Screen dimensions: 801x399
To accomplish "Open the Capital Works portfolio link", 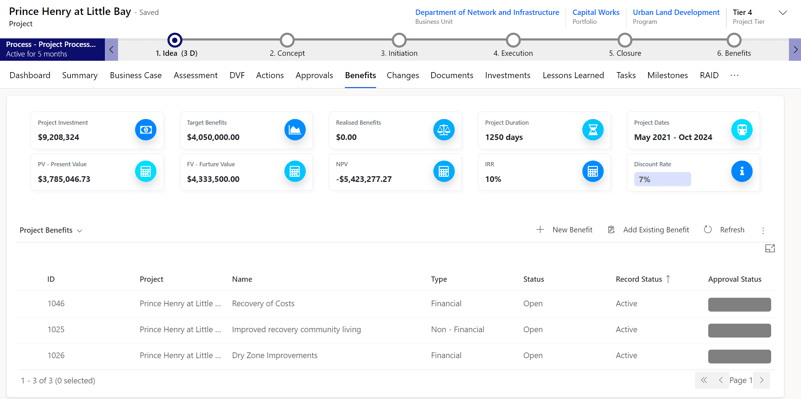I will click(596, 12).
